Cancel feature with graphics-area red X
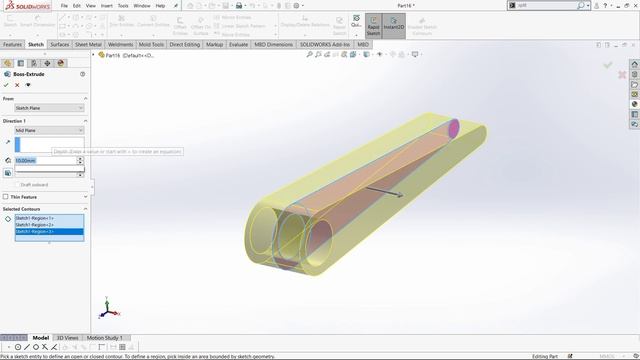This screenshot has height=360, width=640. coord(622,75)
